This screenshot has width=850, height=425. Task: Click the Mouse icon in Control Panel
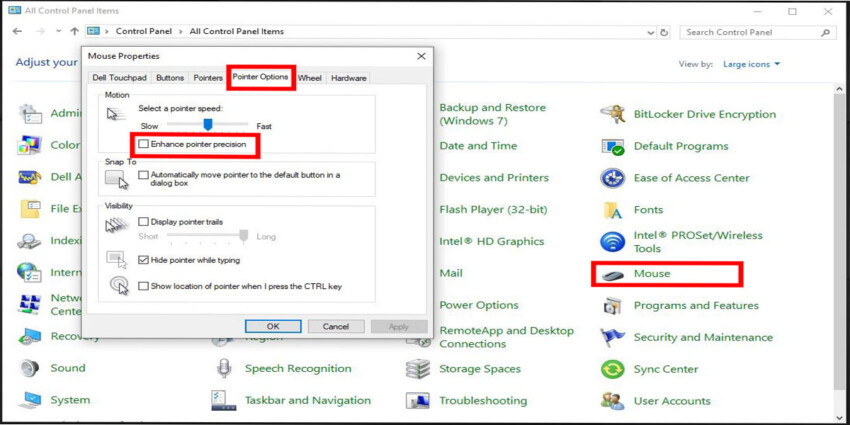click(613, 274)
